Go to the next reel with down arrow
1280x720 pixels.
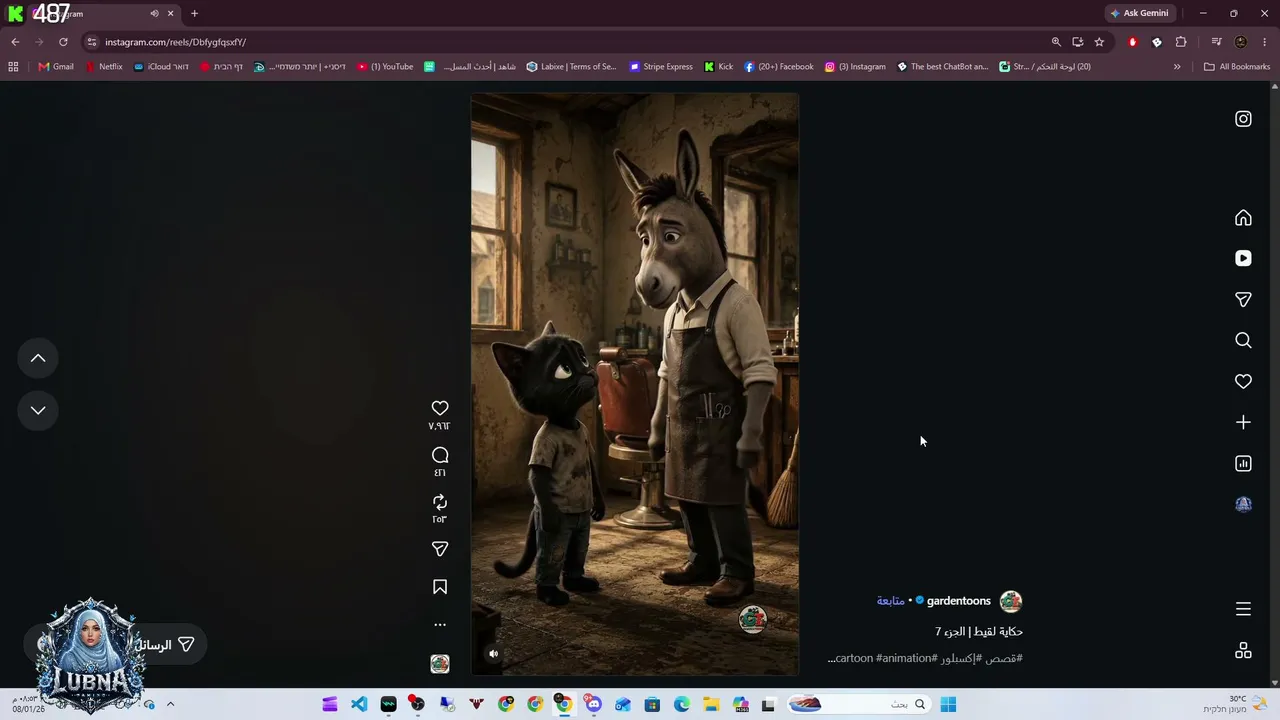coord(38,410)
